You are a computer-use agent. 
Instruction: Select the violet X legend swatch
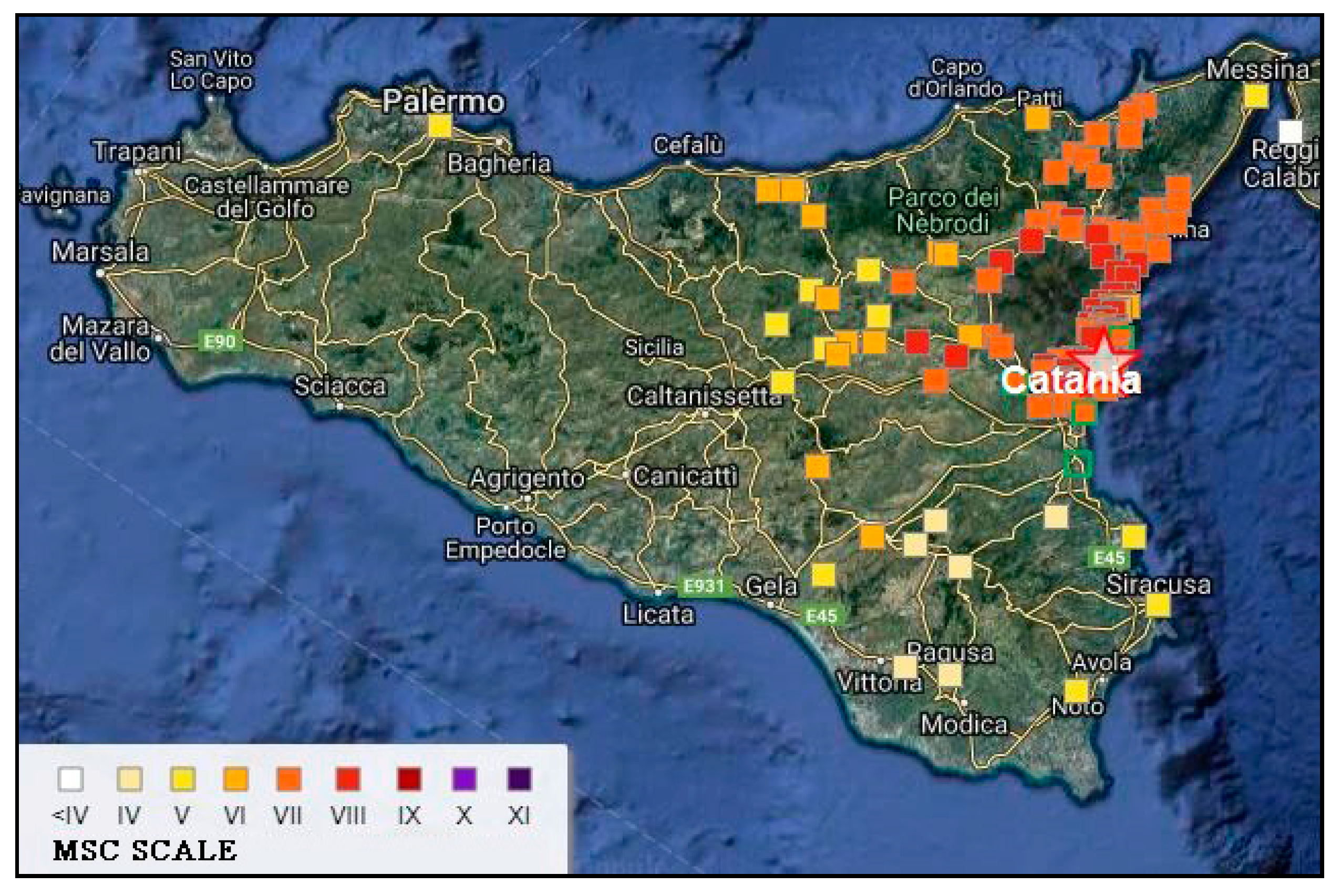pyautogui.click(x=463, y=779)
